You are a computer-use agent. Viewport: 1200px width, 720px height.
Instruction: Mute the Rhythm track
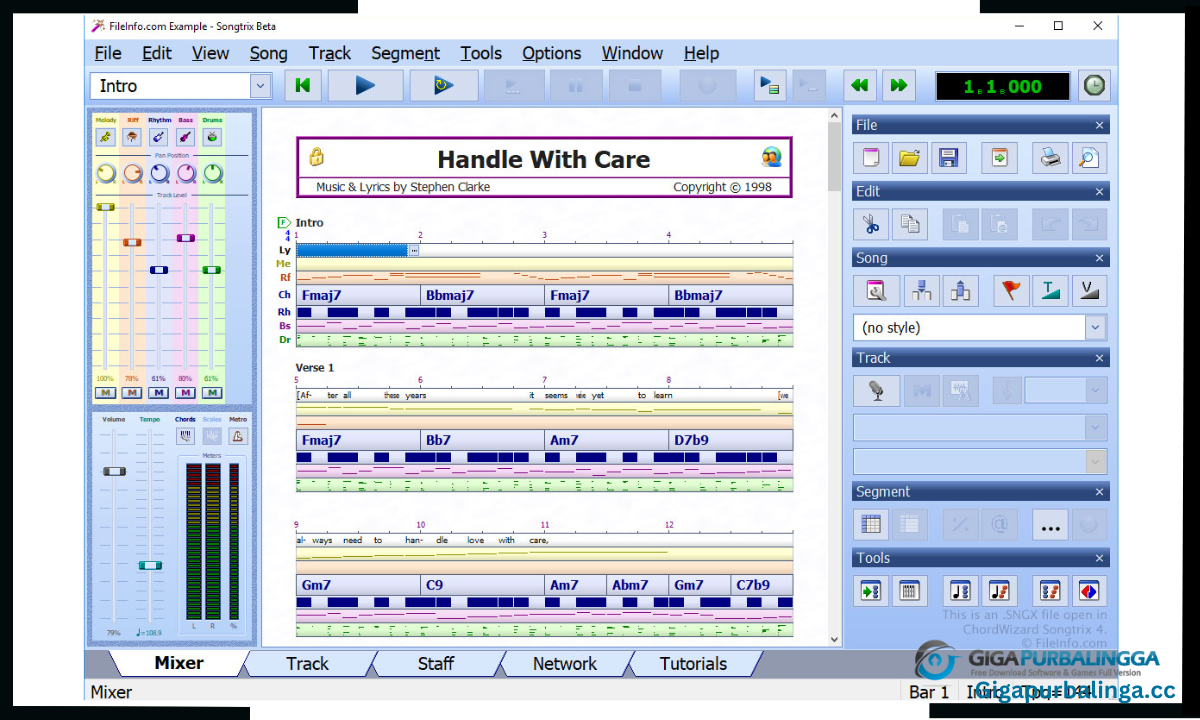click(x=158, y=393)
